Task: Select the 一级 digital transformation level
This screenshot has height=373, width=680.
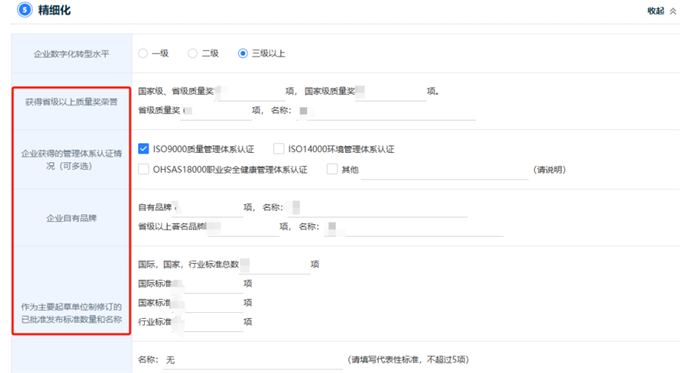Action: (143, 53)
